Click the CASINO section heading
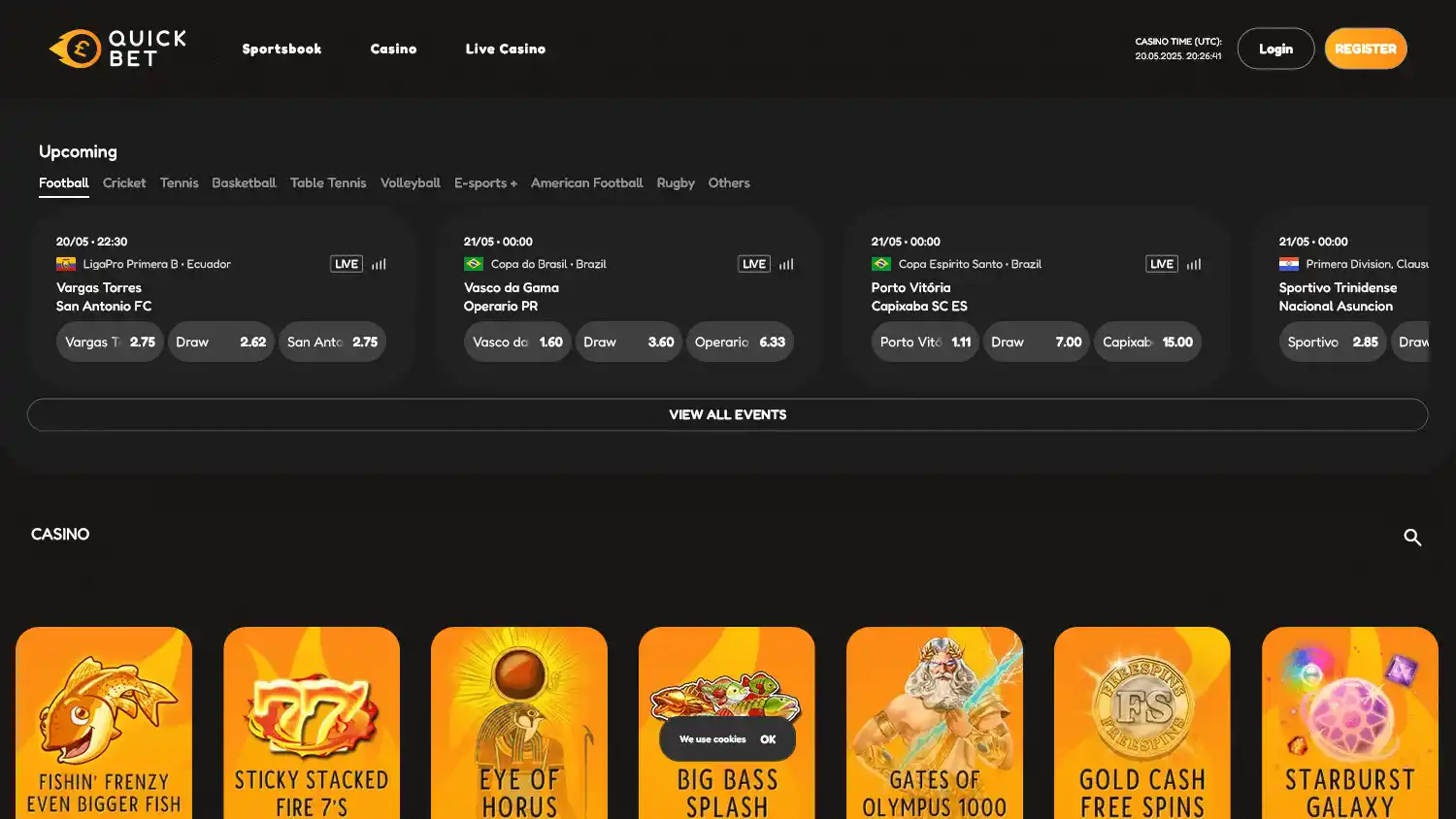The height and width of the screenshot is (819, 1456). 60,534
